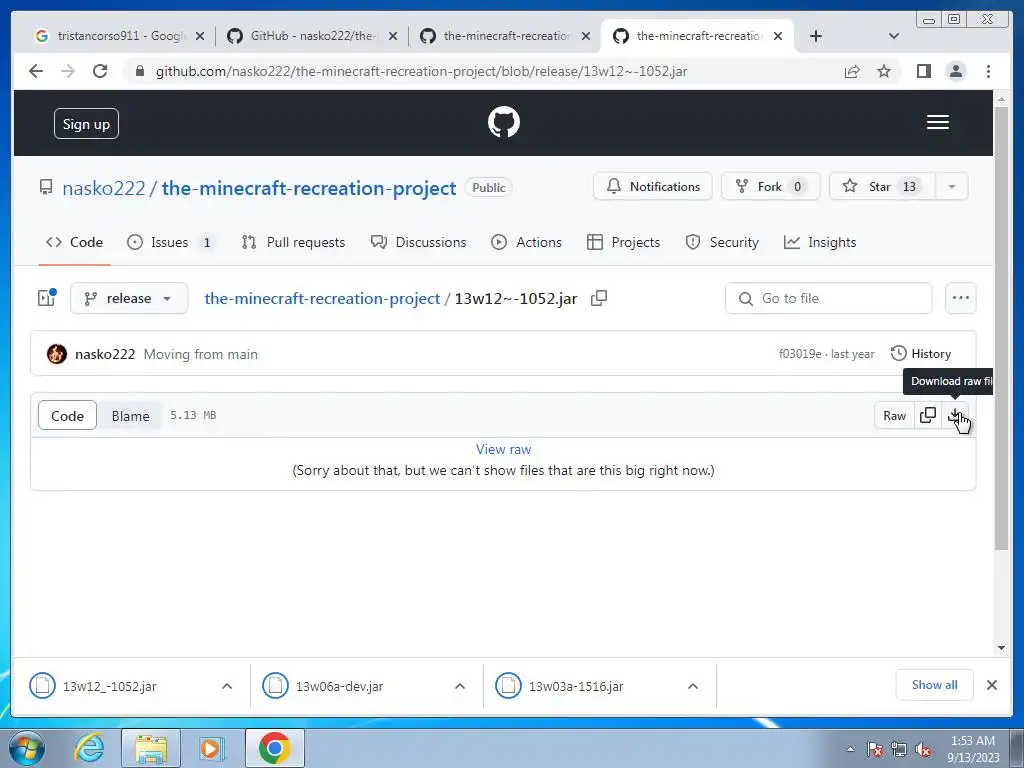The width and height of the screenshot is (1024, 768).
Task: Select the Code view toggle
Action: (x=67, y=415)
